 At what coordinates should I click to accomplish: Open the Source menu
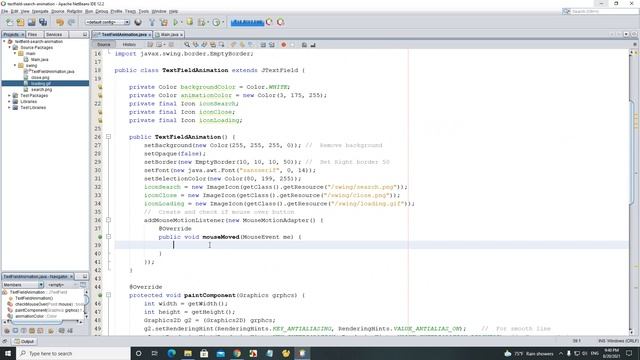coord(58,11)
